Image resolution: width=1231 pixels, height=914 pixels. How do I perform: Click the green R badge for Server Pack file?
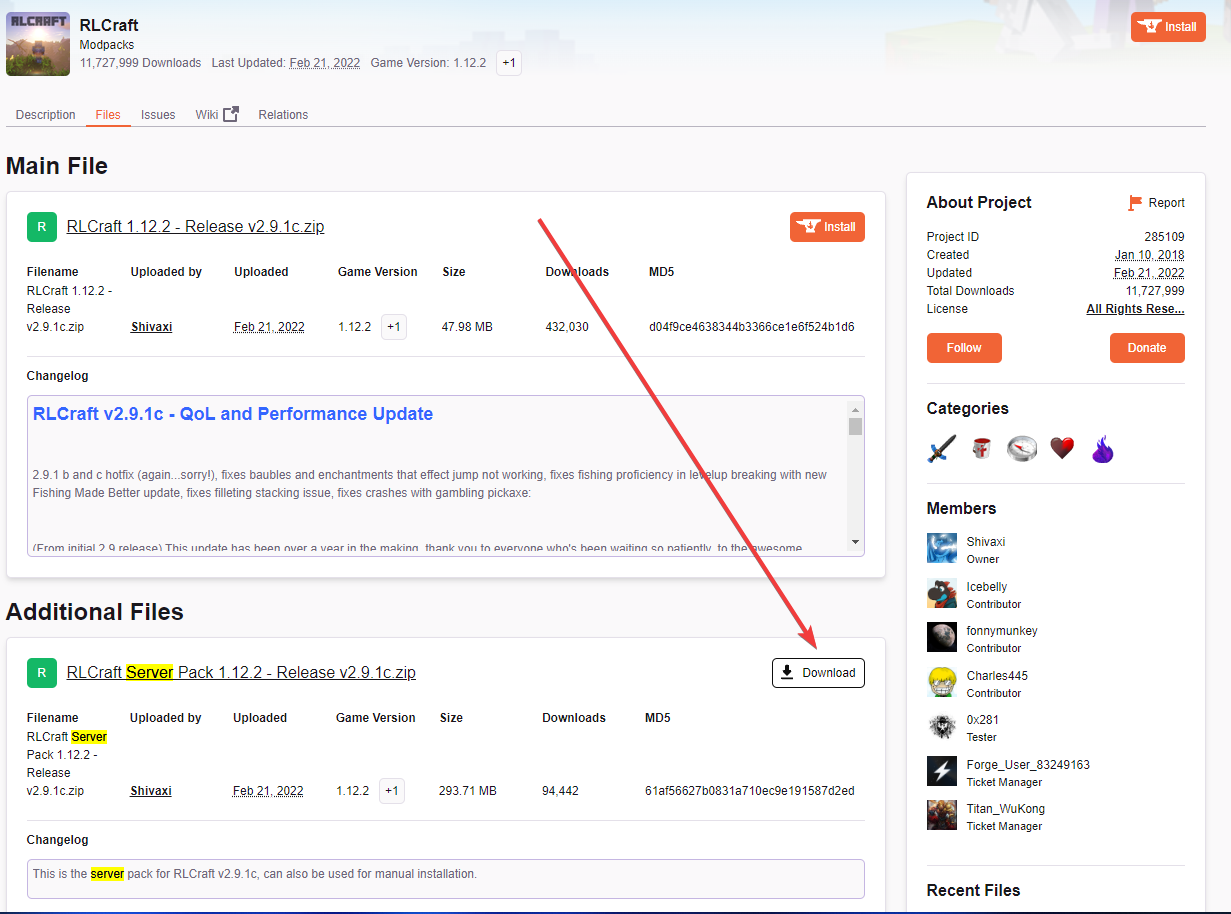click(x=41, y=673)
